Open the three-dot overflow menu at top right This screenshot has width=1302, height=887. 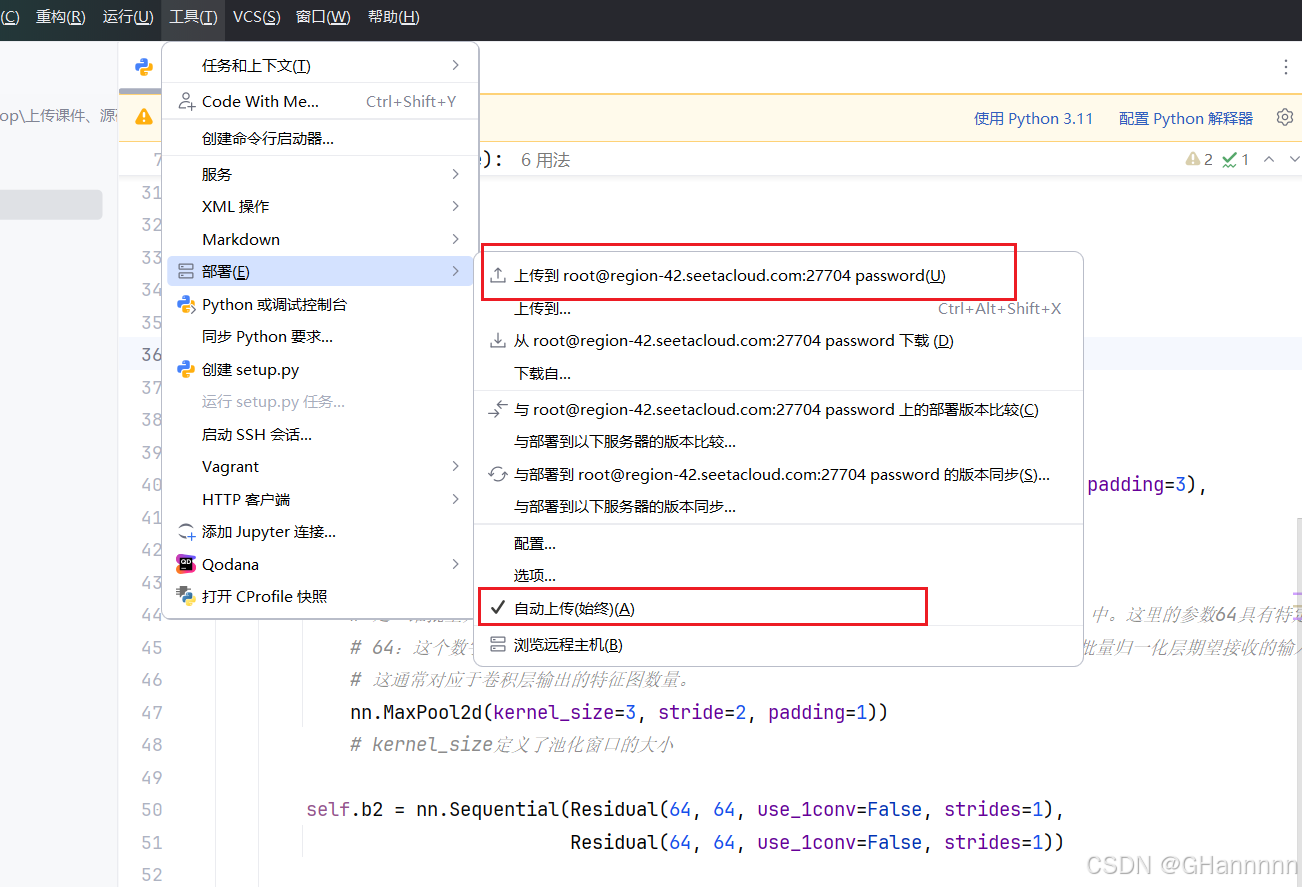1285,66
